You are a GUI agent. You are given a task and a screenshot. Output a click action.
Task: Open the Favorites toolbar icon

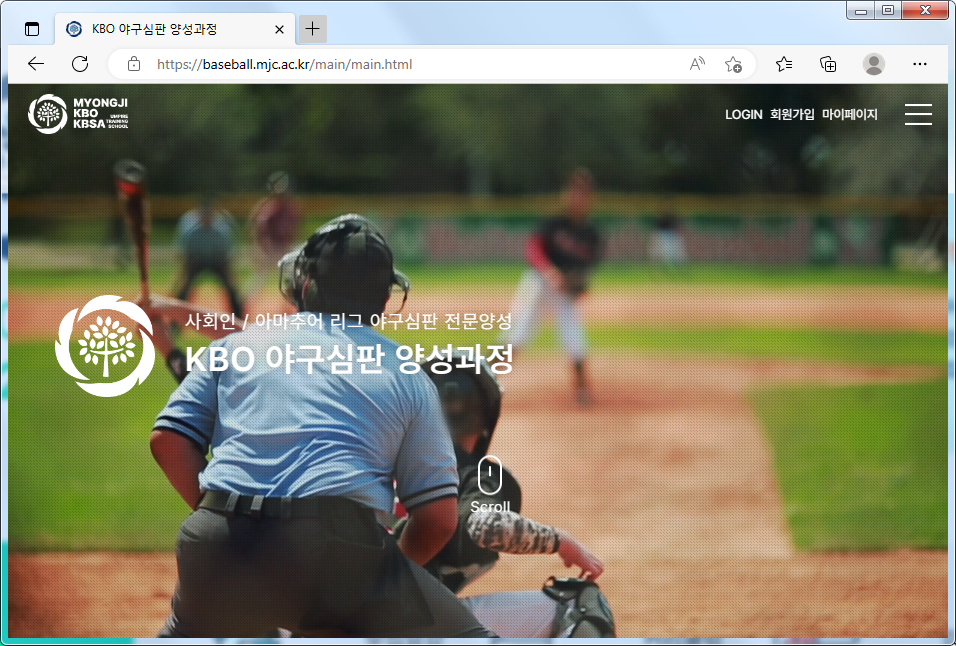pos(784,64)
